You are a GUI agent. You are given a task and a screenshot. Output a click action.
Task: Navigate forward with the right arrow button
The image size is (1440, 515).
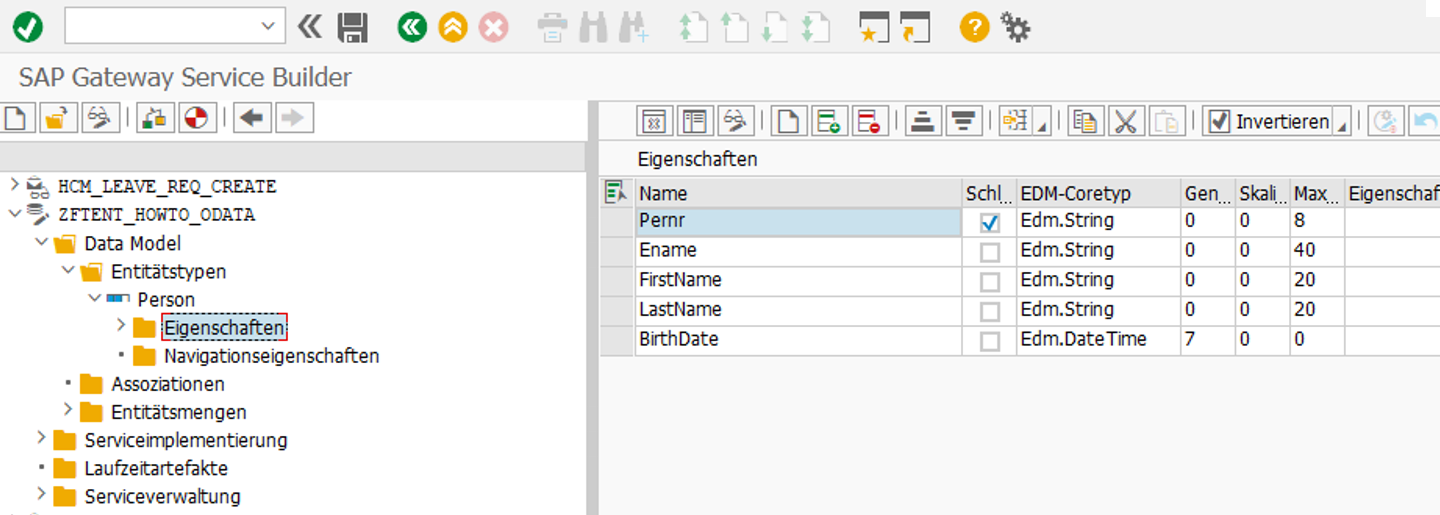coord(293,118)
